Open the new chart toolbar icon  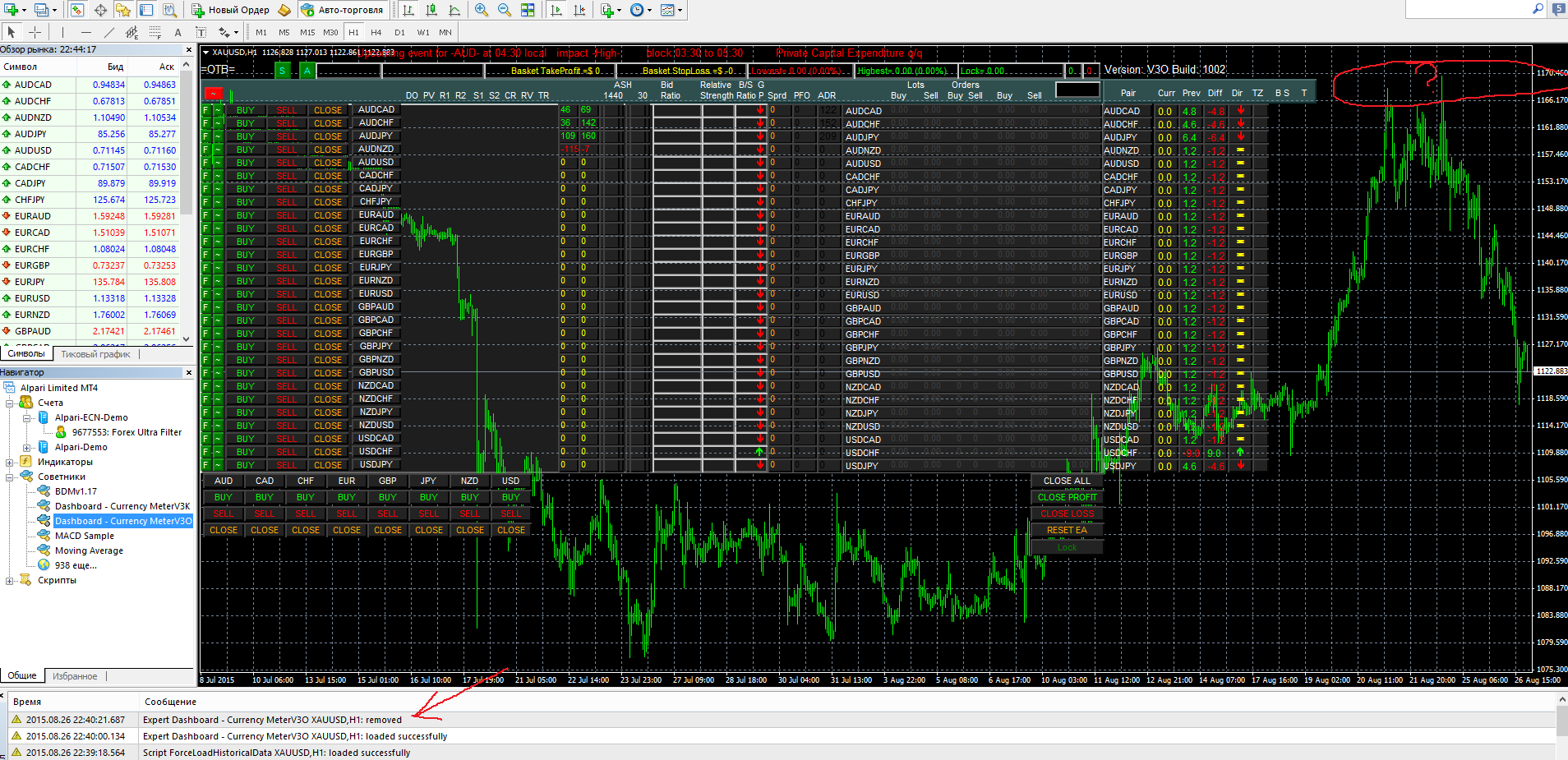tap(12, 10)
